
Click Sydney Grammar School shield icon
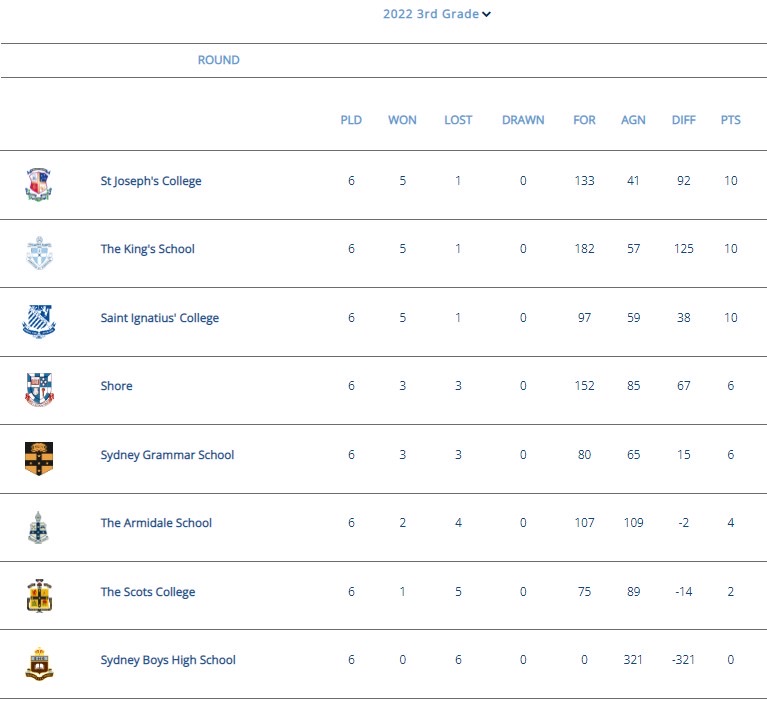click(39, 458)
